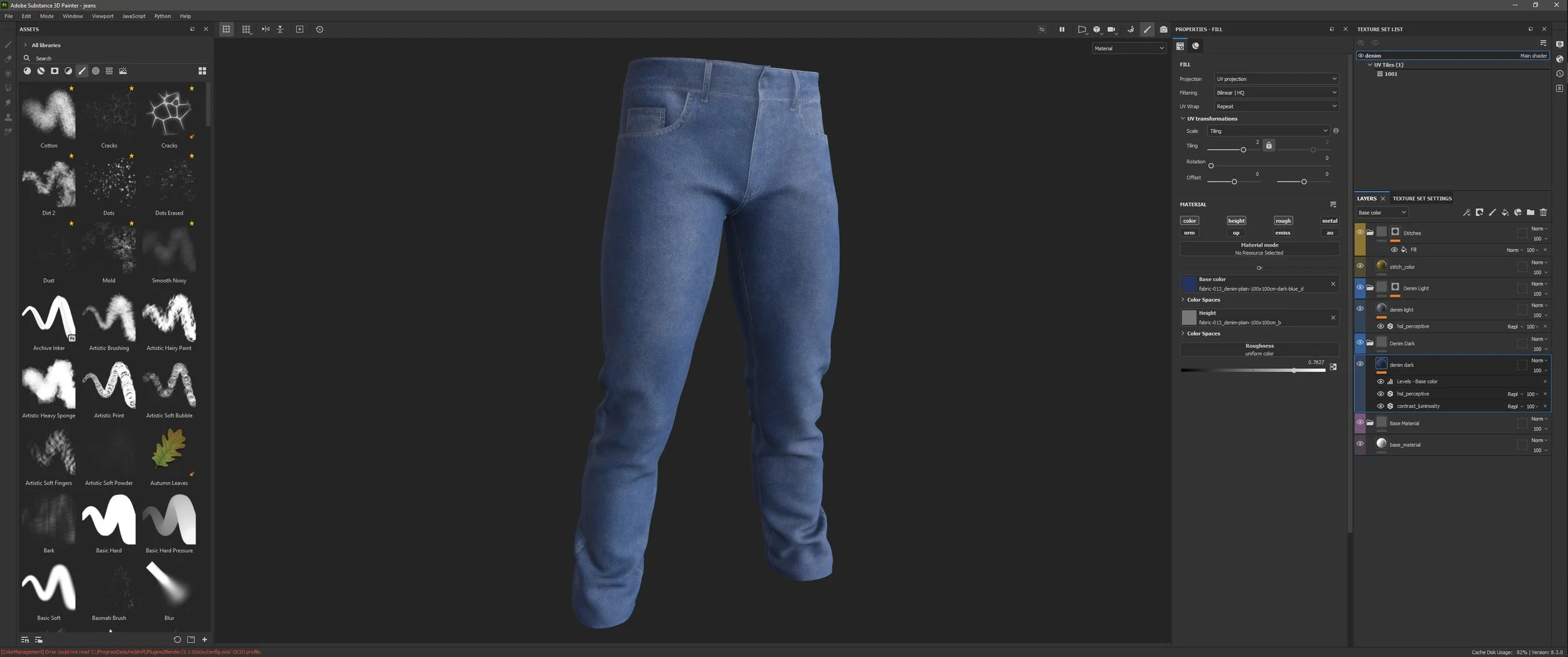This screenshot has height=657, width=1568.
Task: Filter assets by Environment maps icon
Action: click(123, 71)
